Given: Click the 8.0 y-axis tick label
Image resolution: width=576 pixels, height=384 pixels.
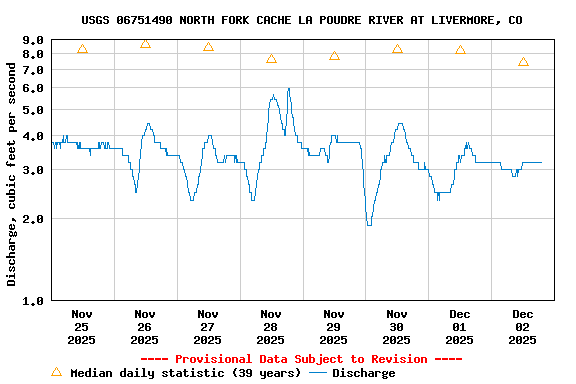Looking at the screenshot, I should 33,54.
